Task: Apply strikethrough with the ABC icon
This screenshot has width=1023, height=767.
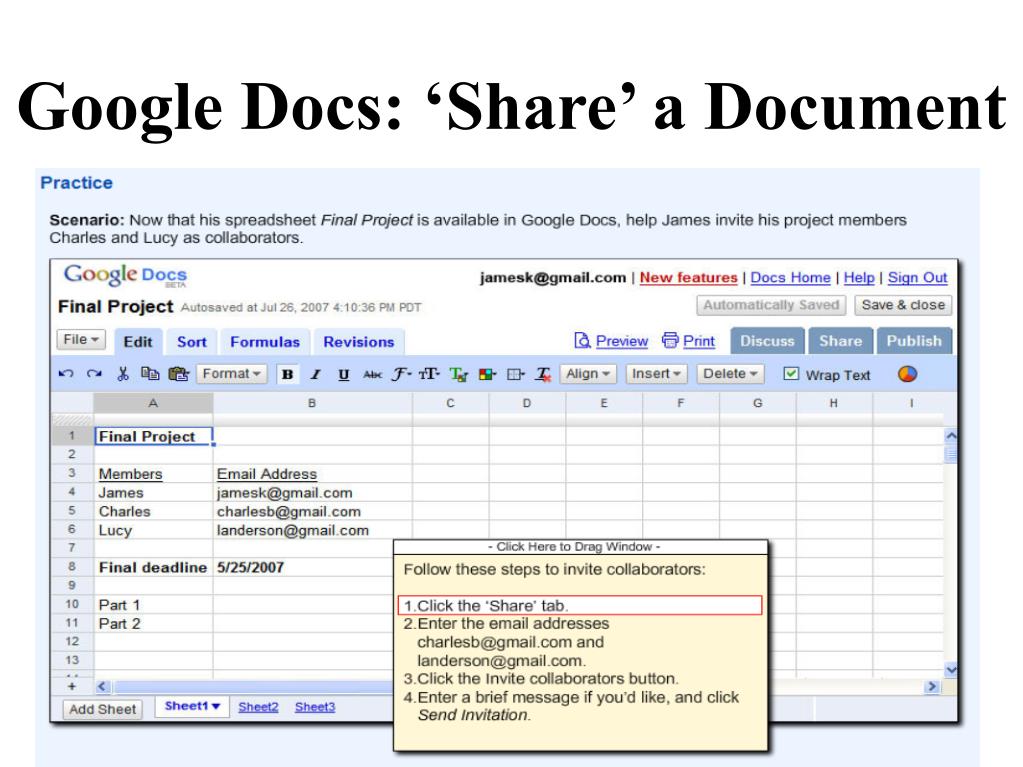Action: [373, 374]
